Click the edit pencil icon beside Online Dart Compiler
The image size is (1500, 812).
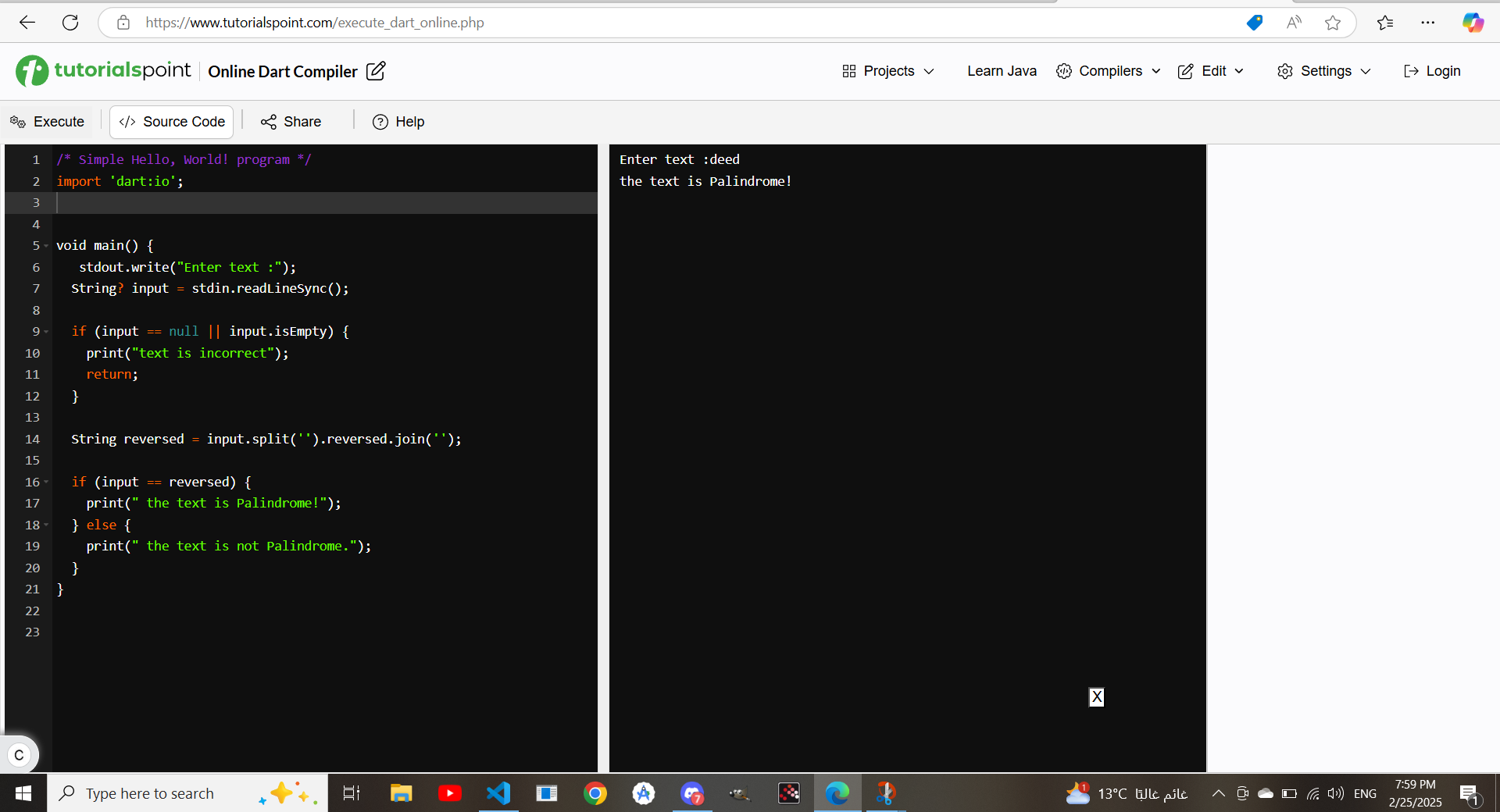click(376, 71)
